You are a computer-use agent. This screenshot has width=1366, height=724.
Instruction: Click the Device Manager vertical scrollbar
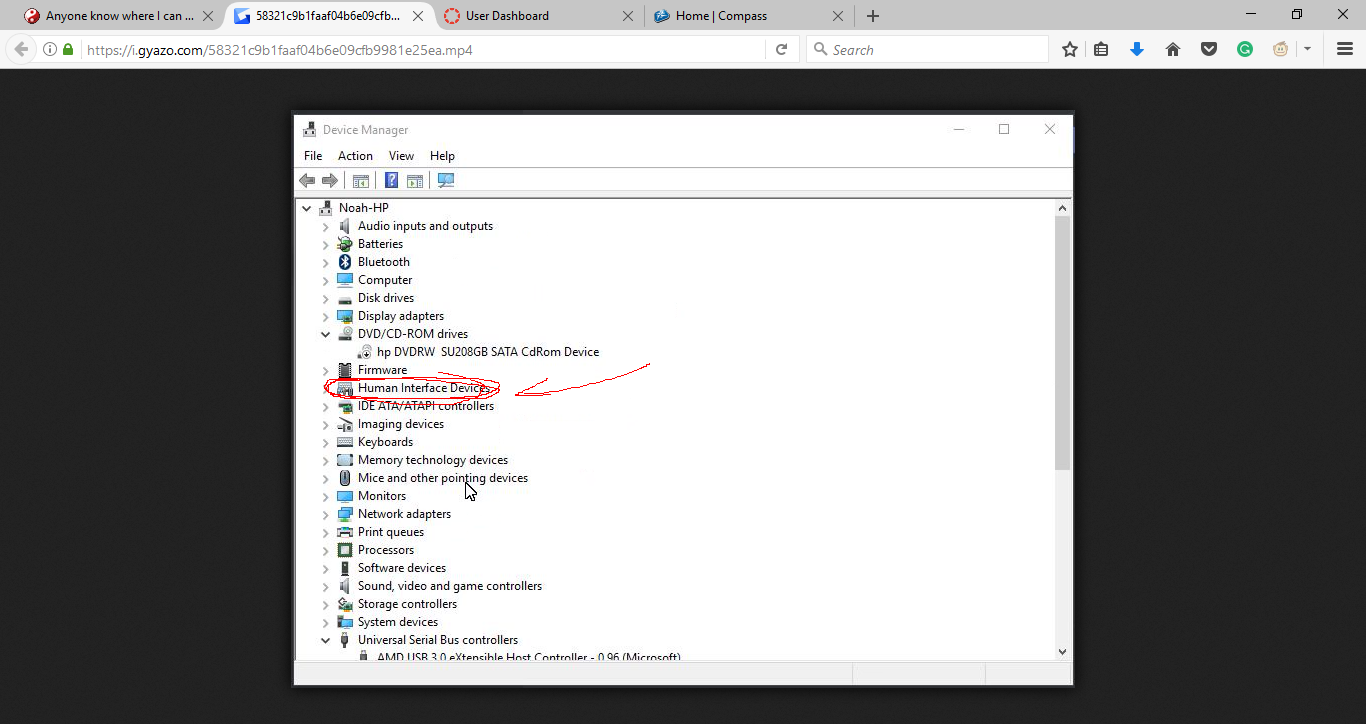click(x=1062, y=340)
